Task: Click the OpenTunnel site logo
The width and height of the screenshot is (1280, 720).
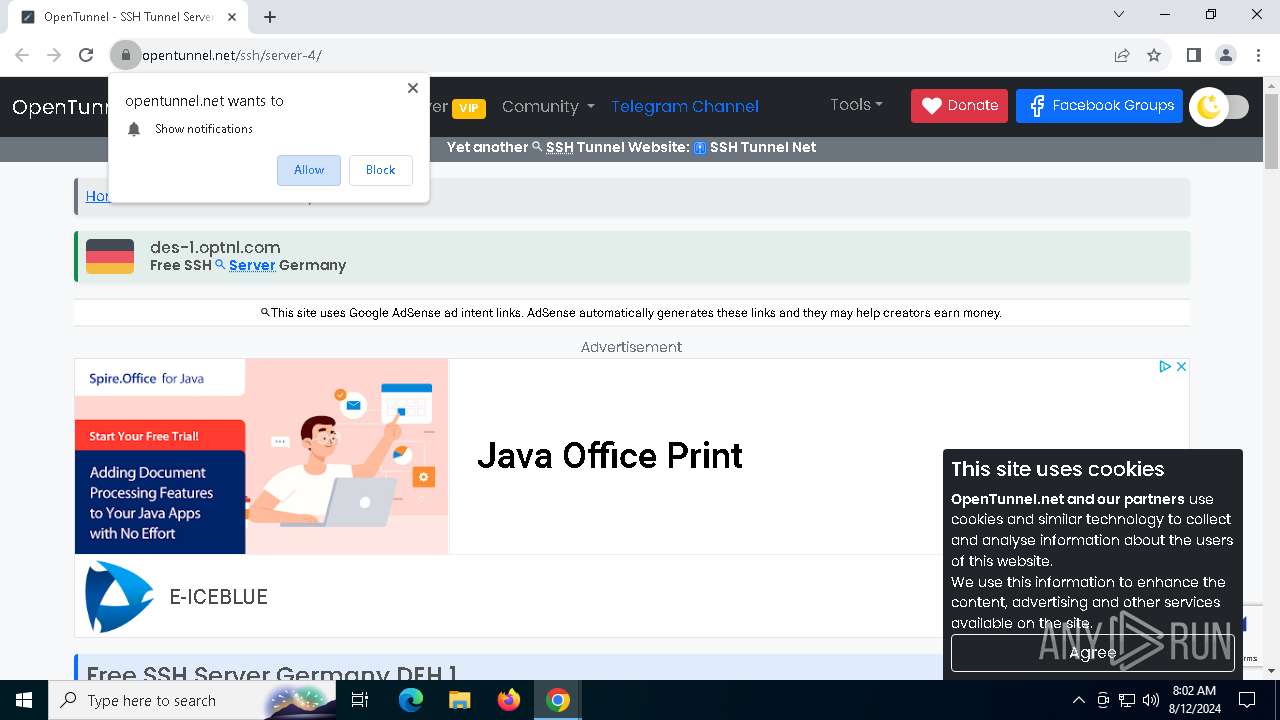Action: pos(60,106)
